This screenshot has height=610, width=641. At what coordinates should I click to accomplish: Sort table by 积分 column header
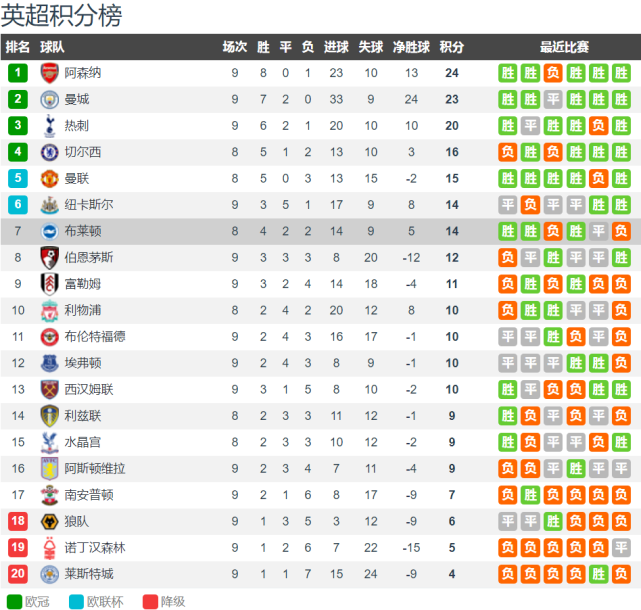click(x=452, y=47)
